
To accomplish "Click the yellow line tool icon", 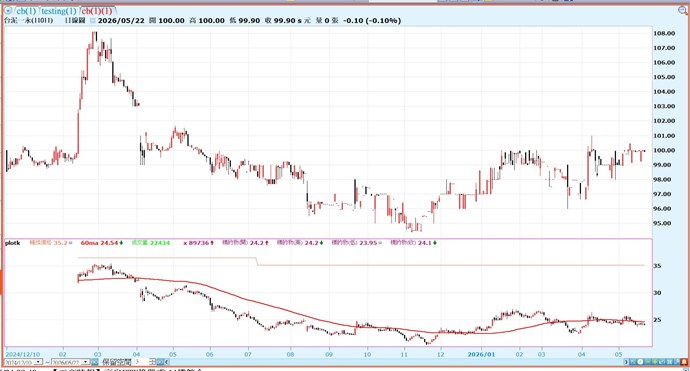I will point(647,362).
